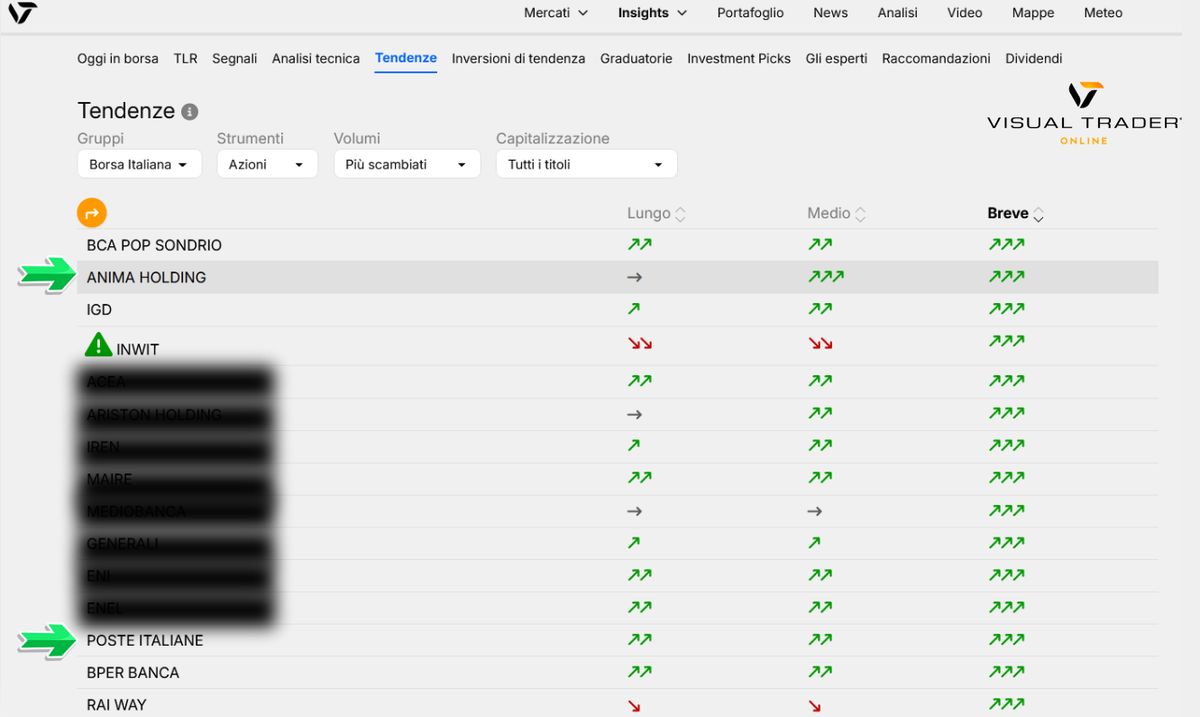Screen dimensions: 1200x717
Task: Toggle sorting on the Lungo column
Action: [681, 213]
